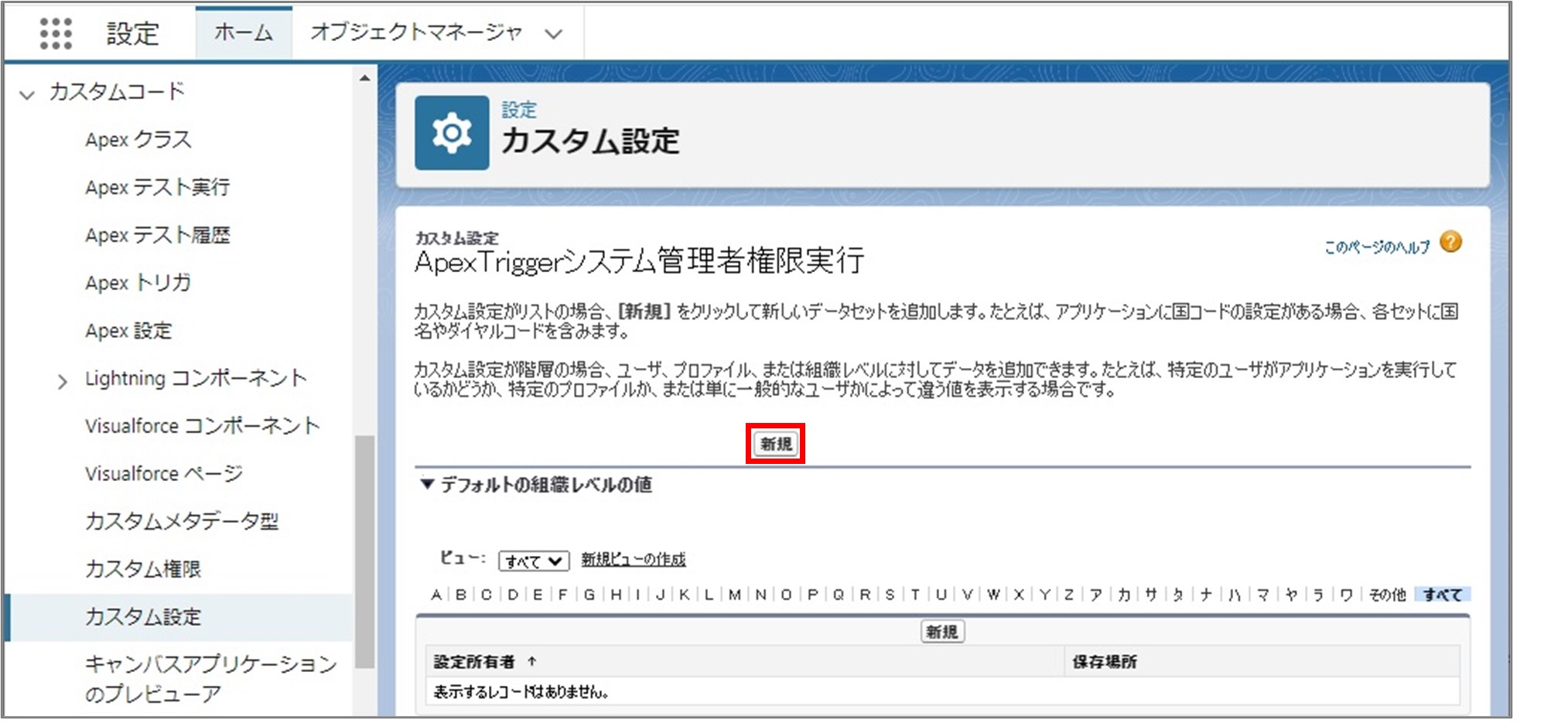Collapse the カスタムコード section chevron
Screen dimensions: 1568x723
(x=27, y=95)
